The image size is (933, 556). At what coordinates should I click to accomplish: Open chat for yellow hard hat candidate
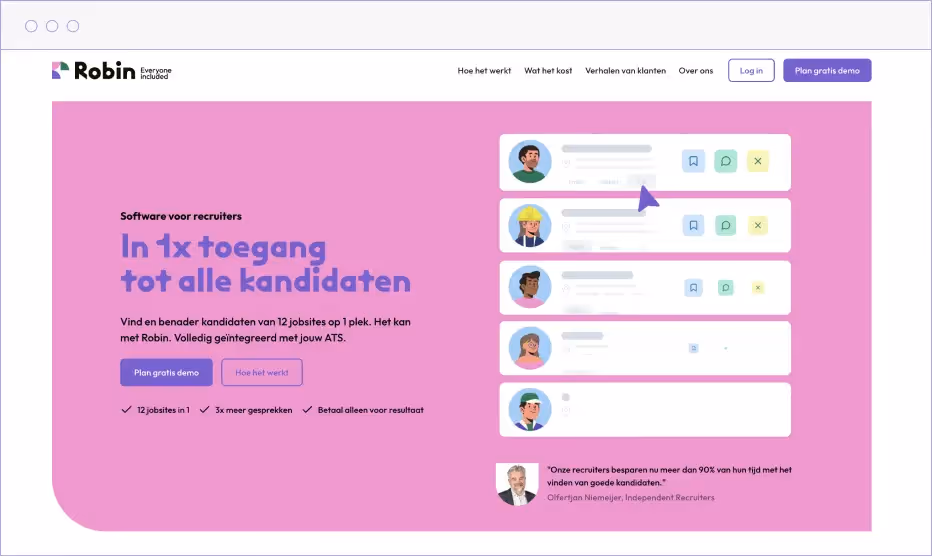(725, 225)
